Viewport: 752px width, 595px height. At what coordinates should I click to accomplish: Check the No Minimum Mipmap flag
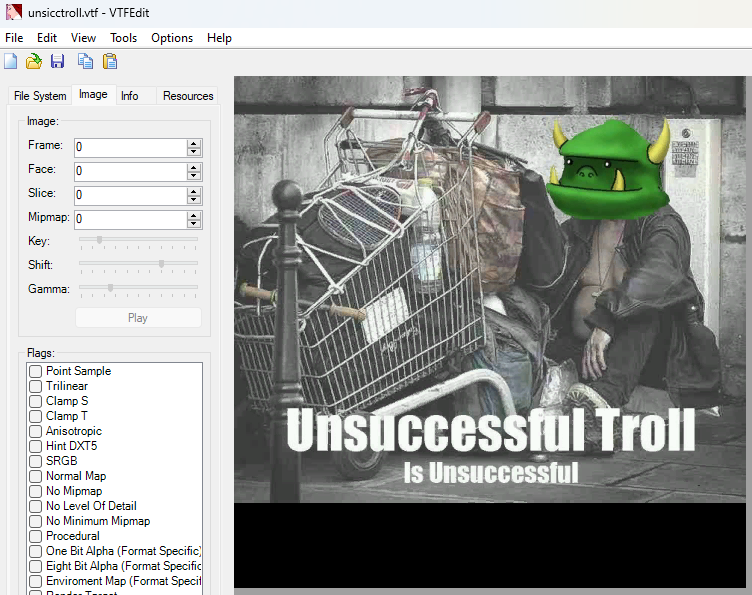tap(35, 521)
